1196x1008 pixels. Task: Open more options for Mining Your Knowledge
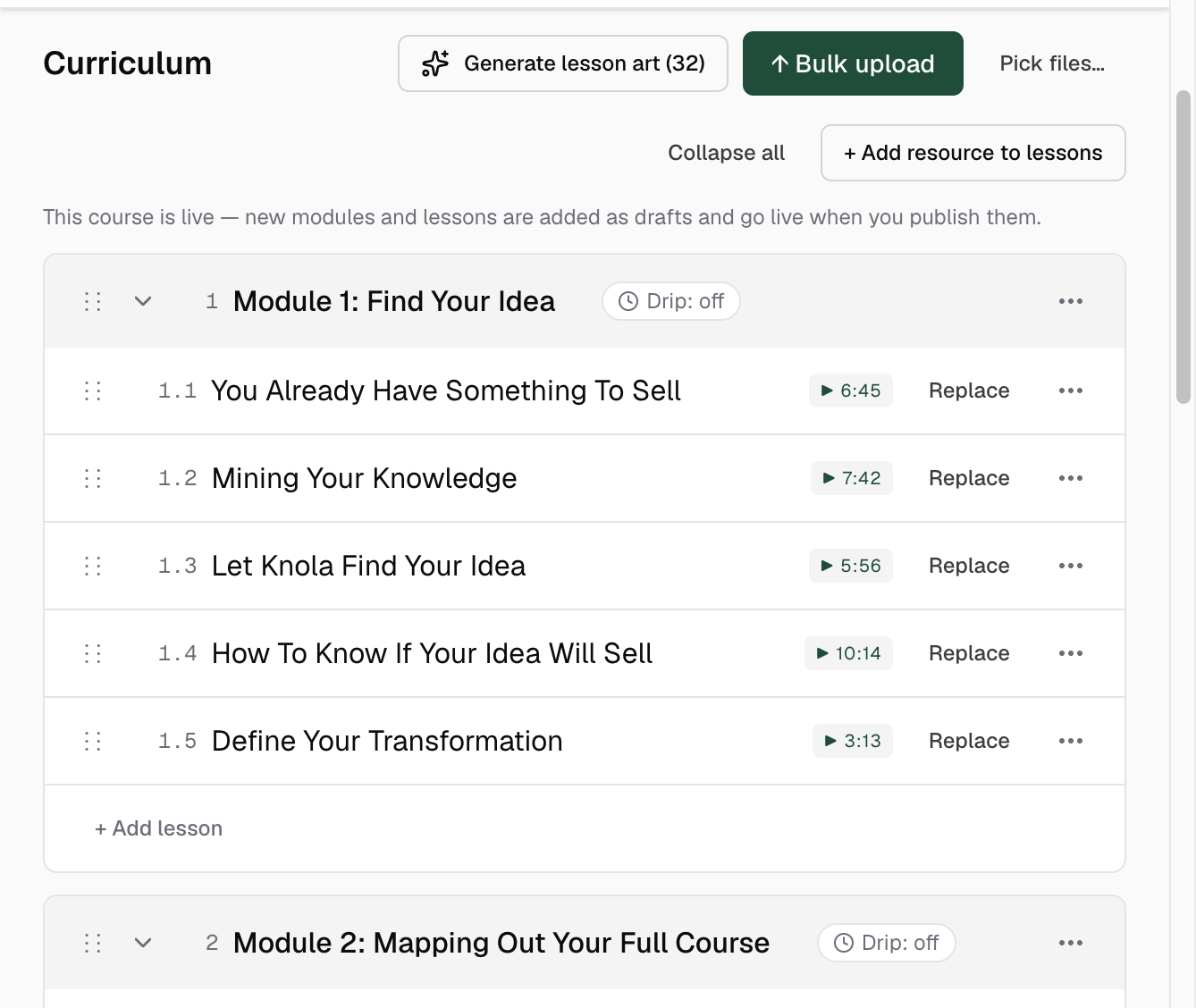pos(1070,478)
